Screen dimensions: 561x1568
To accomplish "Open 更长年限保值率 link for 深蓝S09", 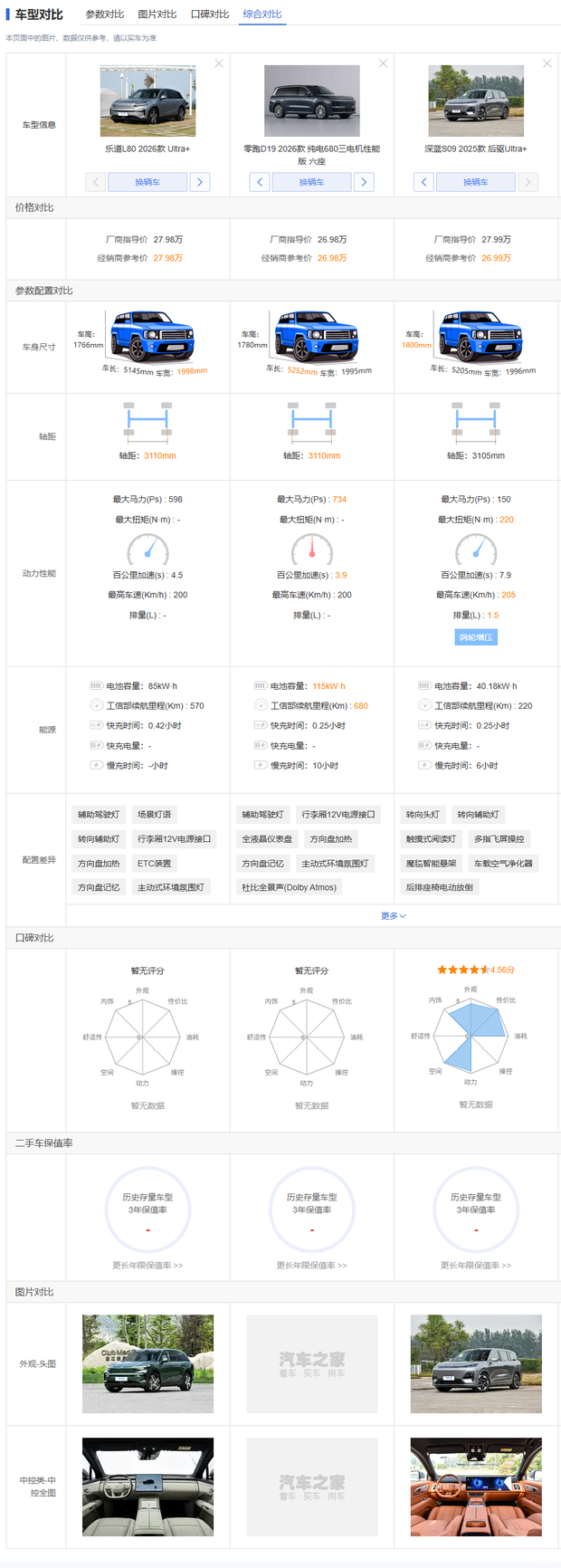I will click(476, 1265).
